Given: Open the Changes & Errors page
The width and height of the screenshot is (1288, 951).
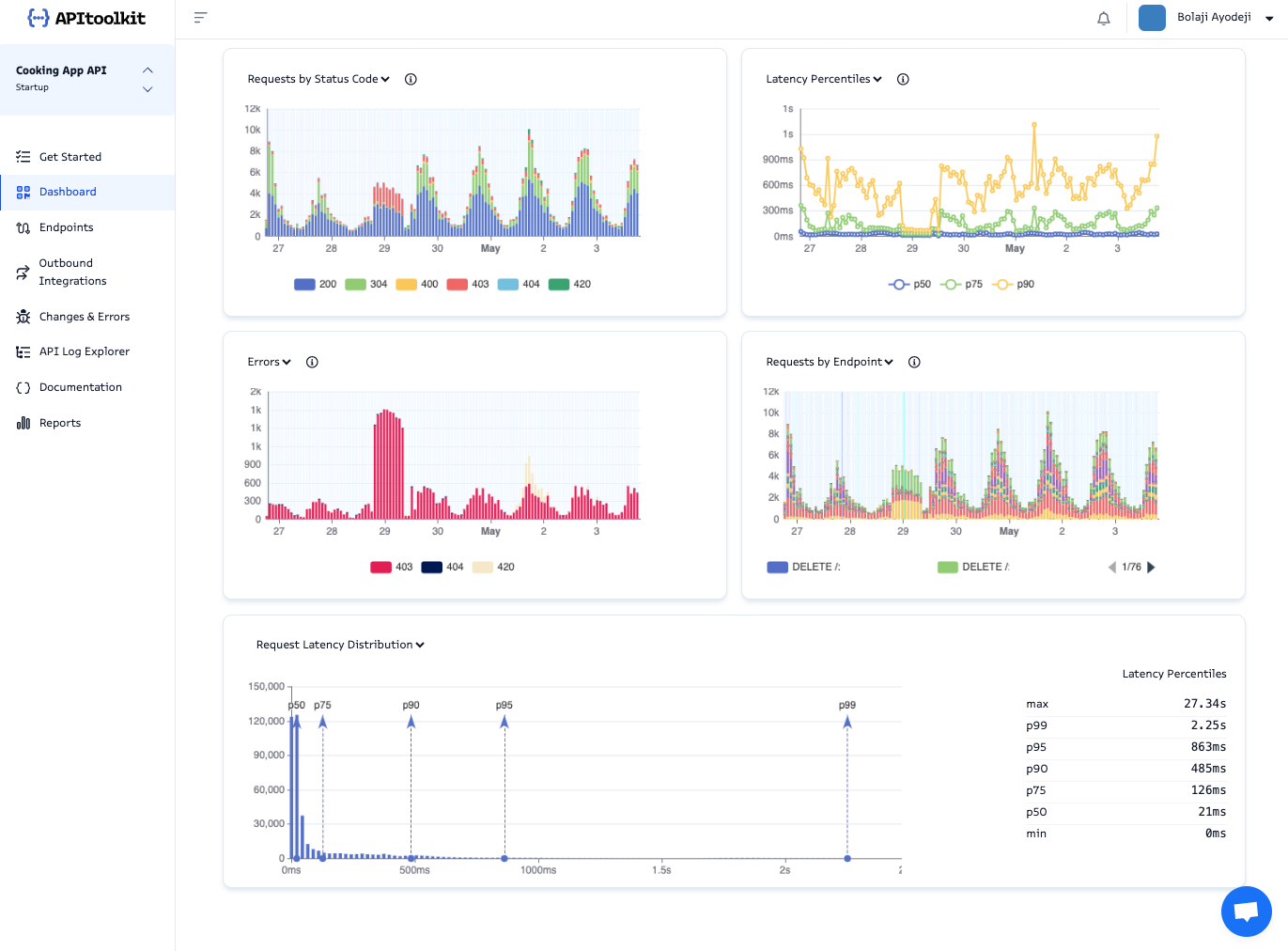Looking at the screenshot, I should pyautogui.click(x=85, y=317).
